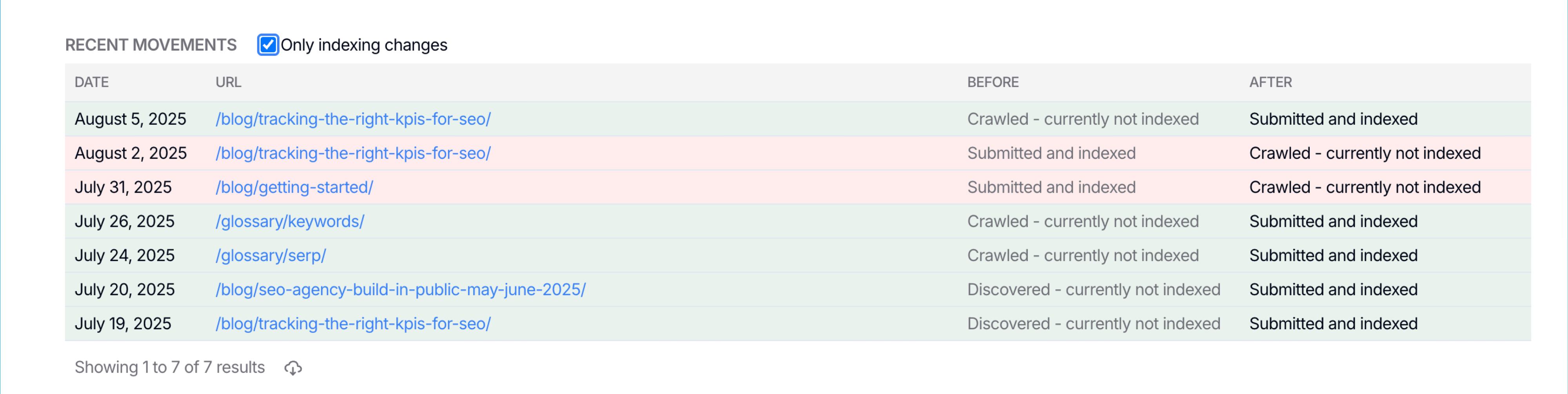
Task: Open the August 5 tracking-the-right-kpis-for-seo link
Action: [x=353, y=119]
